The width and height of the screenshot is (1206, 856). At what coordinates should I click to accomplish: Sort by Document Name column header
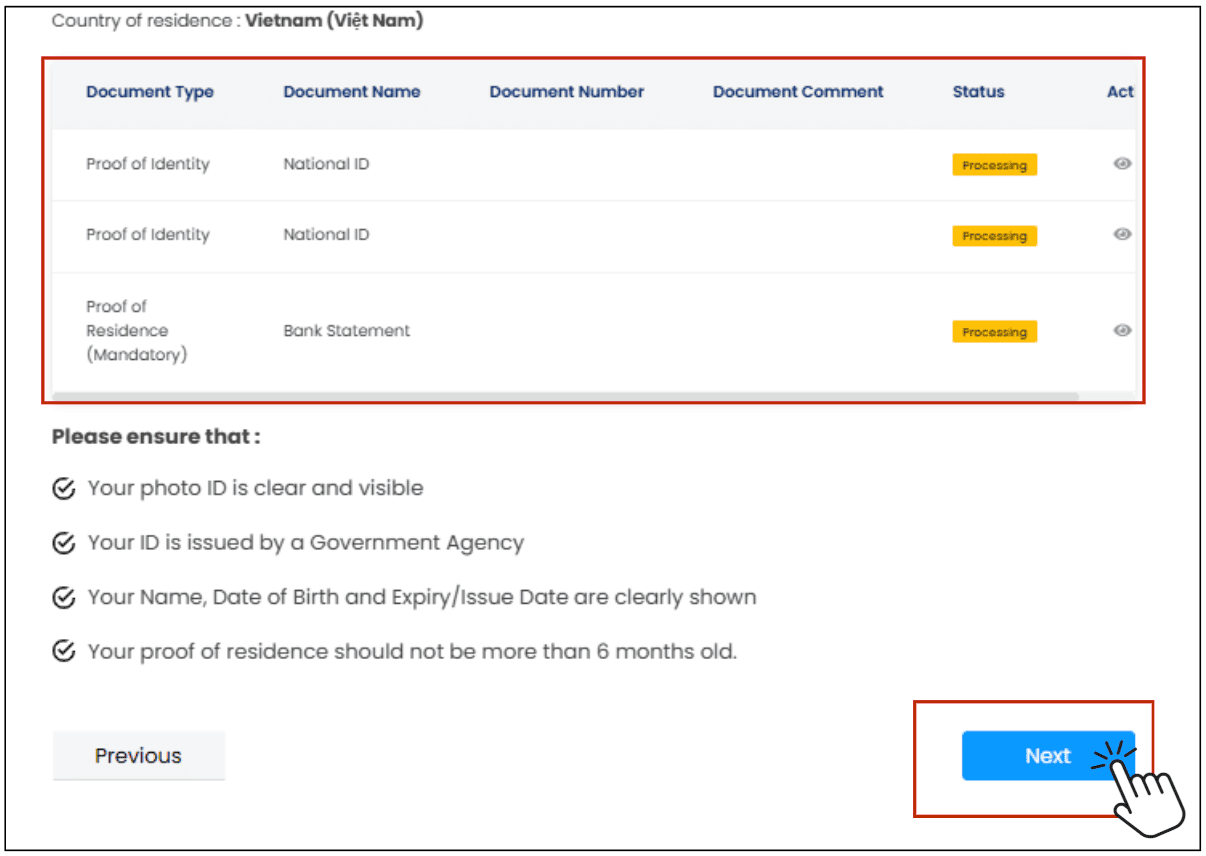352,92
